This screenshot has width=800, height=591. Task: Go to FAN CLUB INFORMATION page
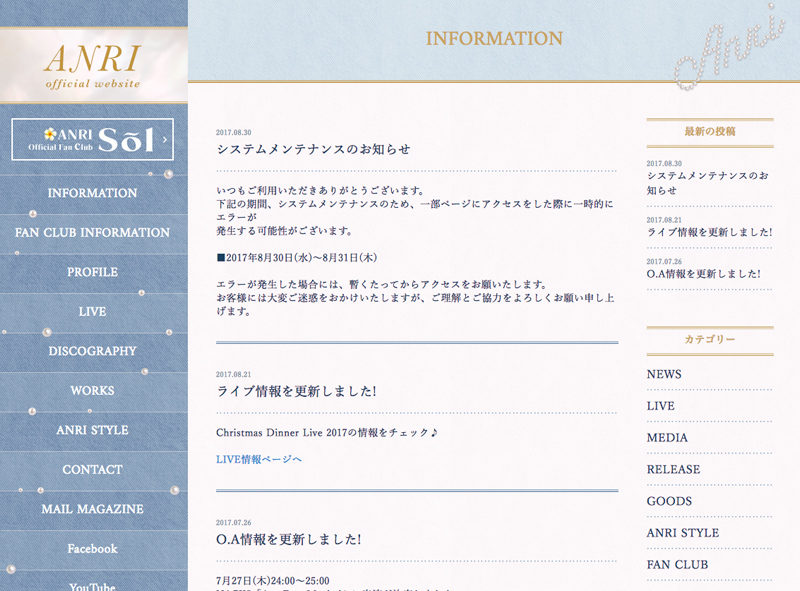(92, 233)
